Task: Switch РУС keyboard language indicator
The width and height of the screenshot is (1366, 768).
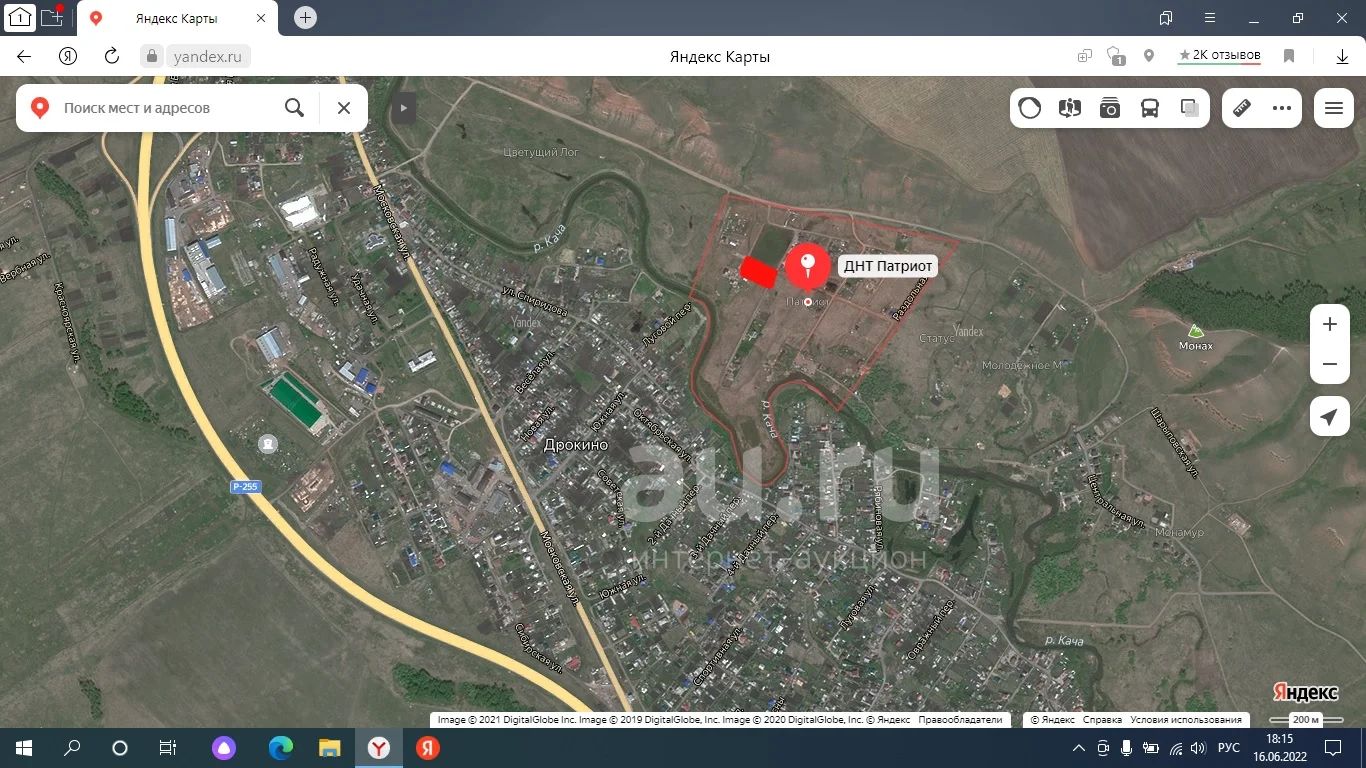Action: click(1228, 748)
